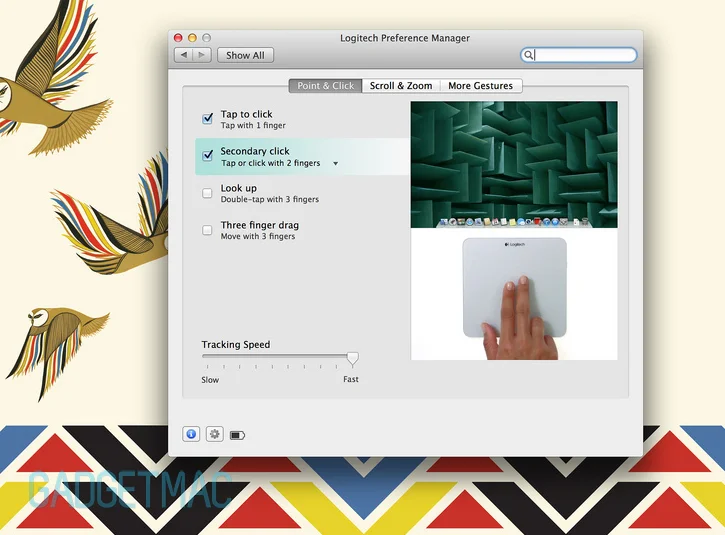
Task: Go back with the left arrow button
Action: coord(184,55)
